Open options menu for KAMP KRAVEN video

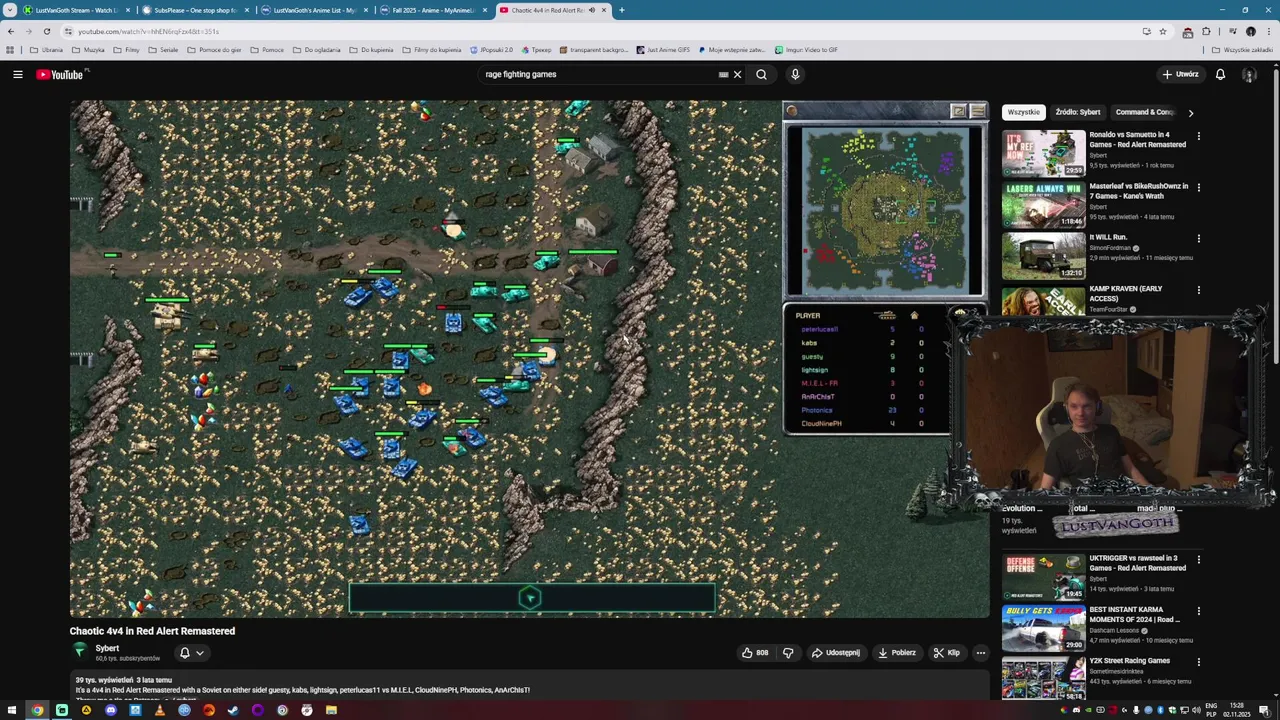point(1198,290)
